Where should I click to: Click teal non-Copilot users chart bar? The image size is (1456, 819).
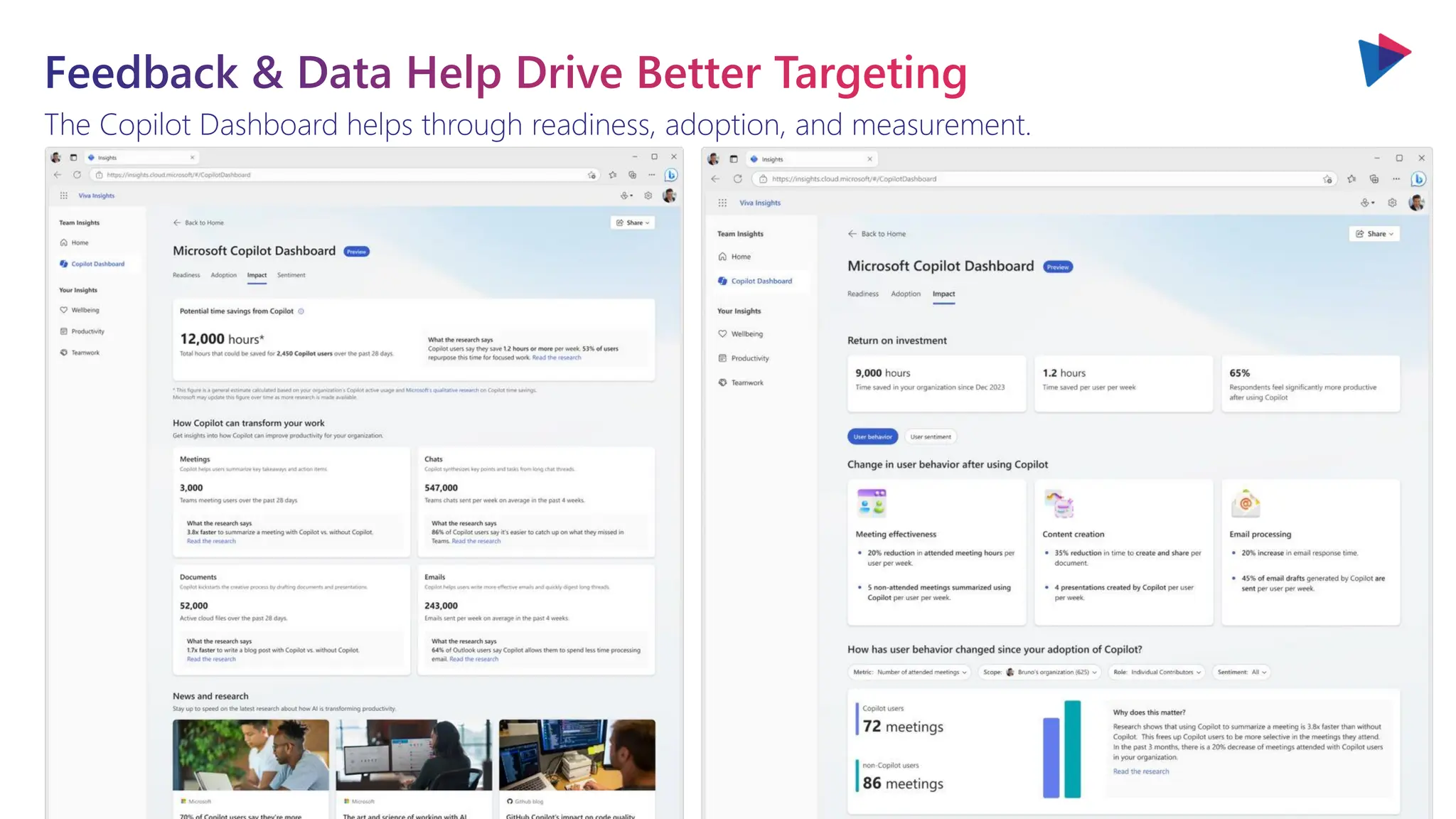tap(1072, 749)
